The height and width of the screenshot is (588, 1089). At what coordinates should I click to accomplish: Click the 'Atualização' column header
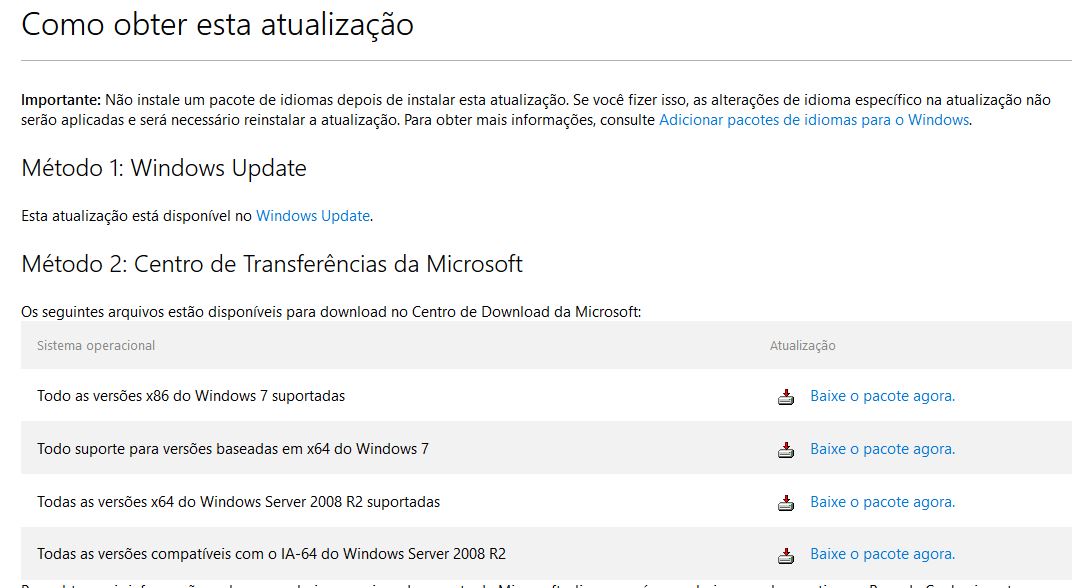tap(802, 346)
